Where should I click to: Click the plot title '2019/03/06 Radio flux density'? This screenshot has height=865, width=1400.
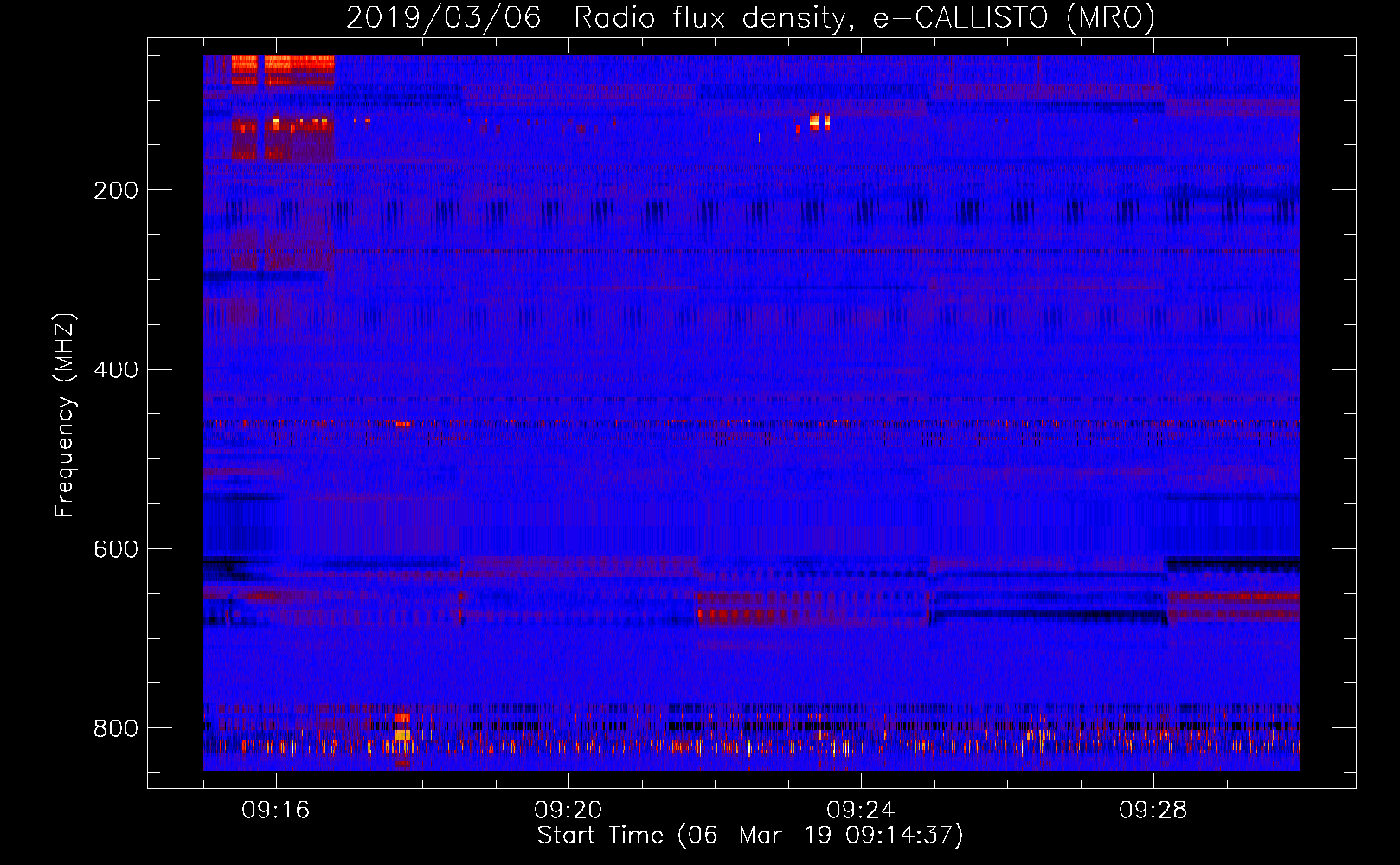tap(750, 18)
